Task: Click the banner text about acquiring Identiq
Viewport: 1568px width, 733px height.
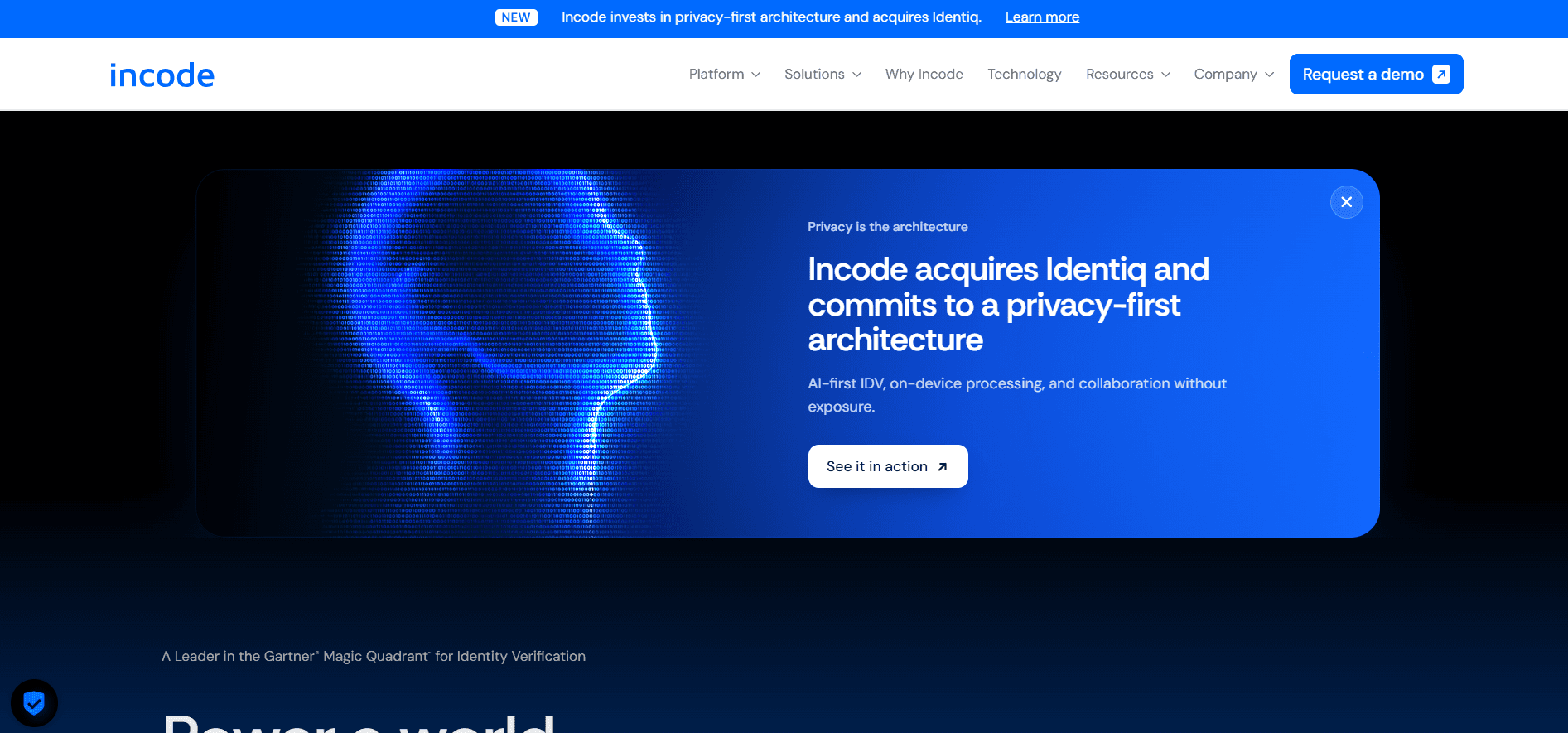Action: point(771,17)
